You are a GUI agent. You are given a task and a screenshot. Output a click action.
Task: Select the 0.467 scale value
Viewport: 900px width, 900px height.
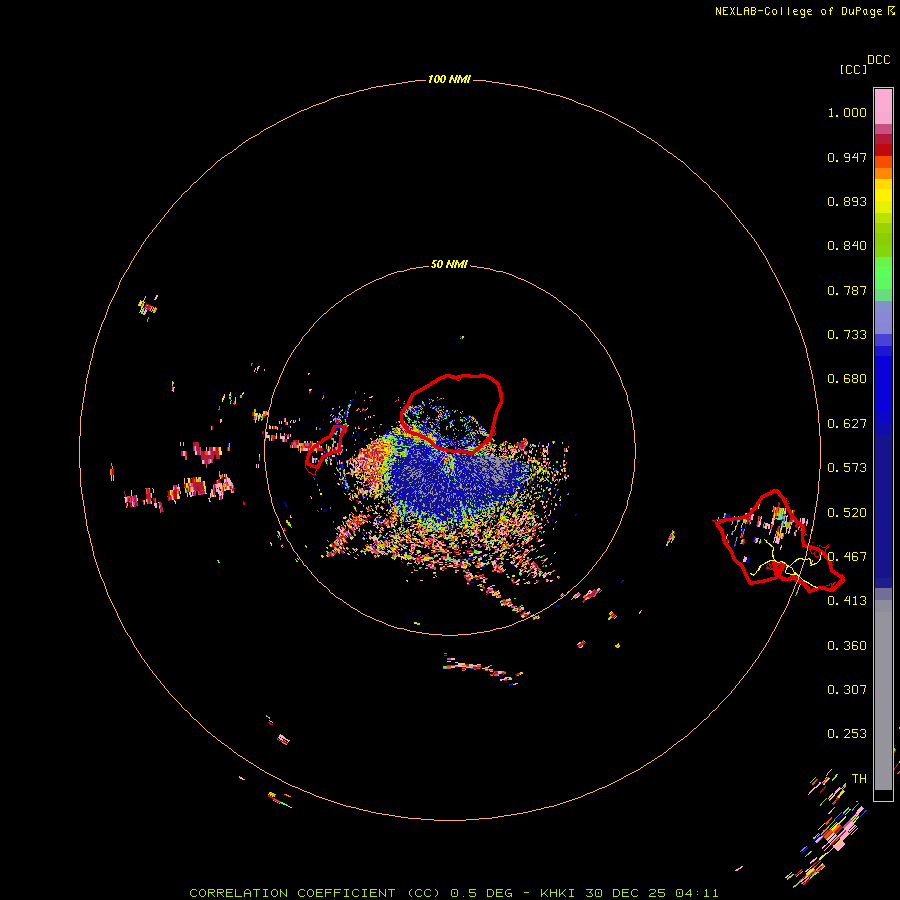847,557
